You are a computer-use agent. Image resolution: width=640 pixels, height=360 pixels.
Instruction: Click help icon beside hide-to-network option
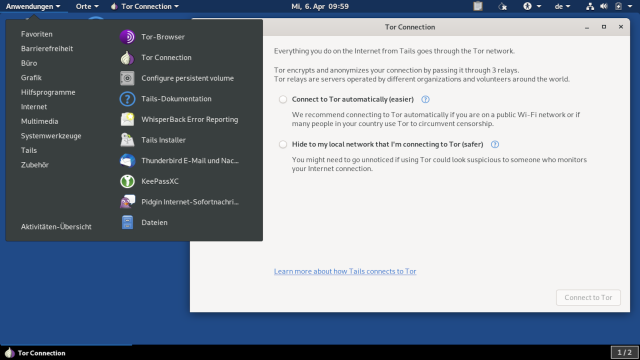coord(495,144)
